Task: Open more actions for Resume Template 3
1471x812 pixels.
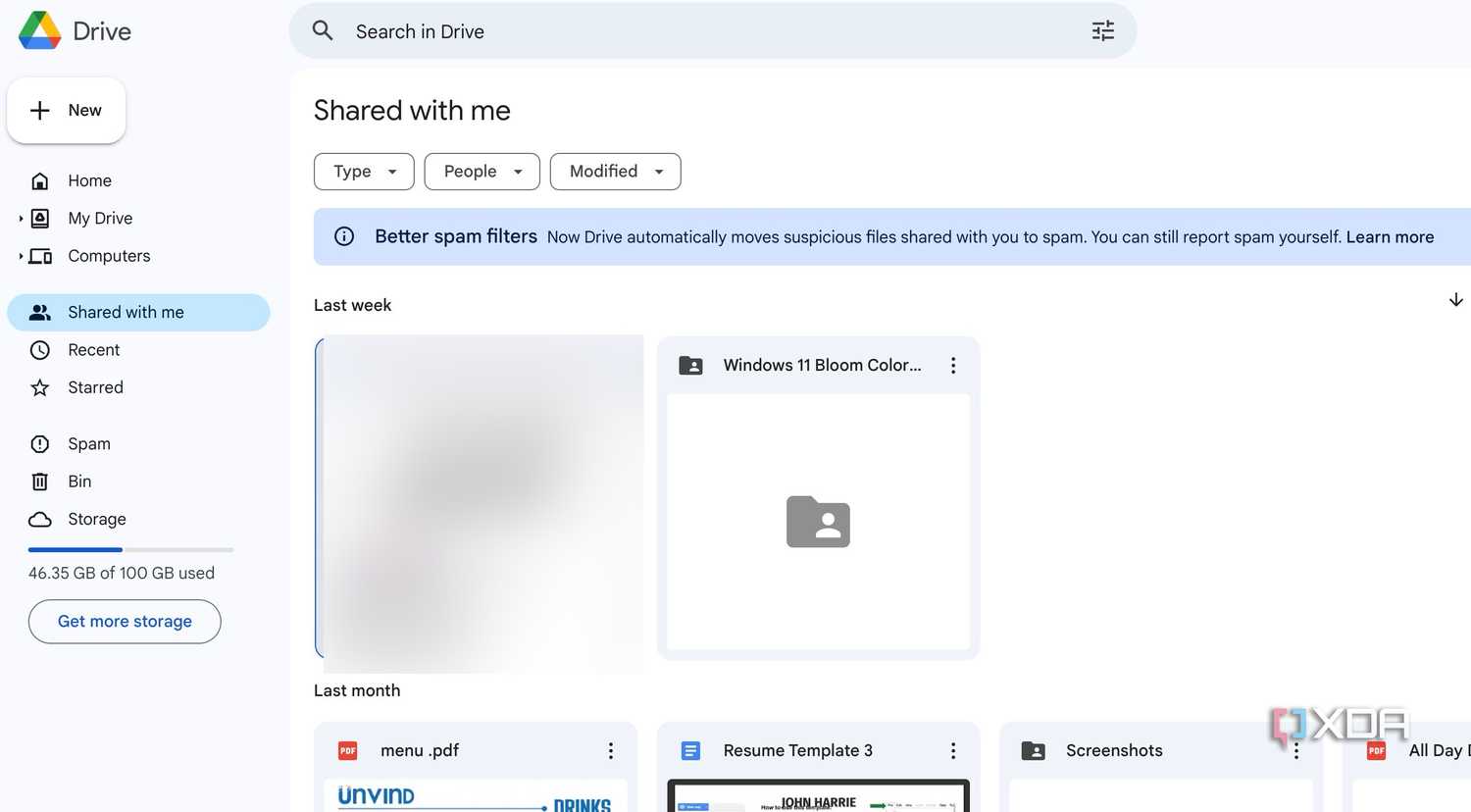Action: point(953,751)
